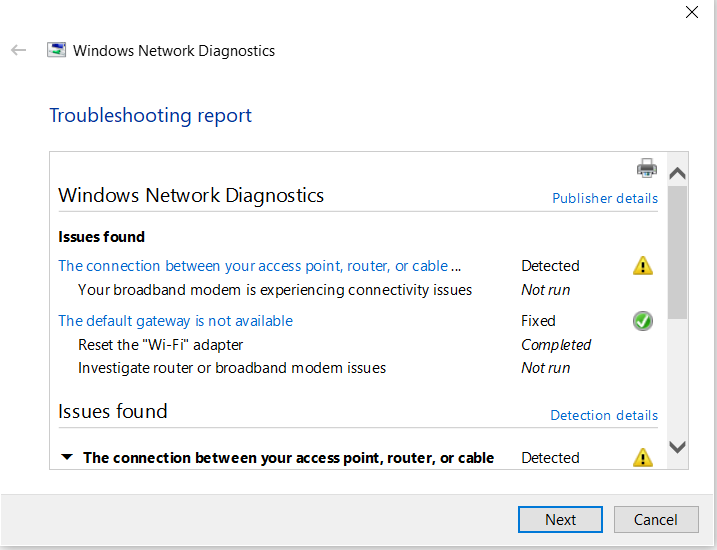Open Publisher details link
The height and width of the screenshot is (550, 717).
click(605, 198)
